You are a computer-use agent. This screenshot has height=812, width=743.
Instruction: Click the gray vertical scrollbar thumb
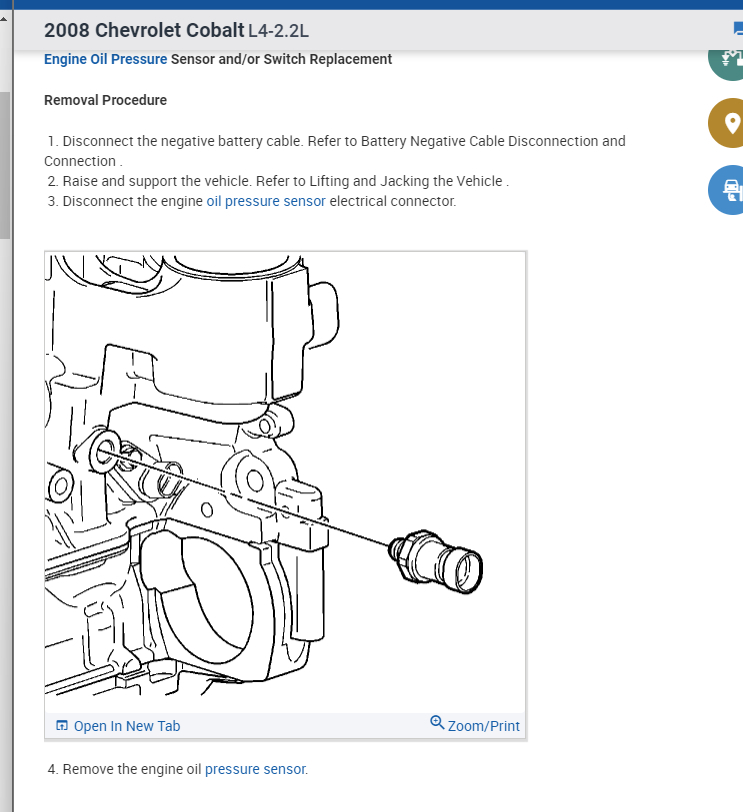(5, 165)
